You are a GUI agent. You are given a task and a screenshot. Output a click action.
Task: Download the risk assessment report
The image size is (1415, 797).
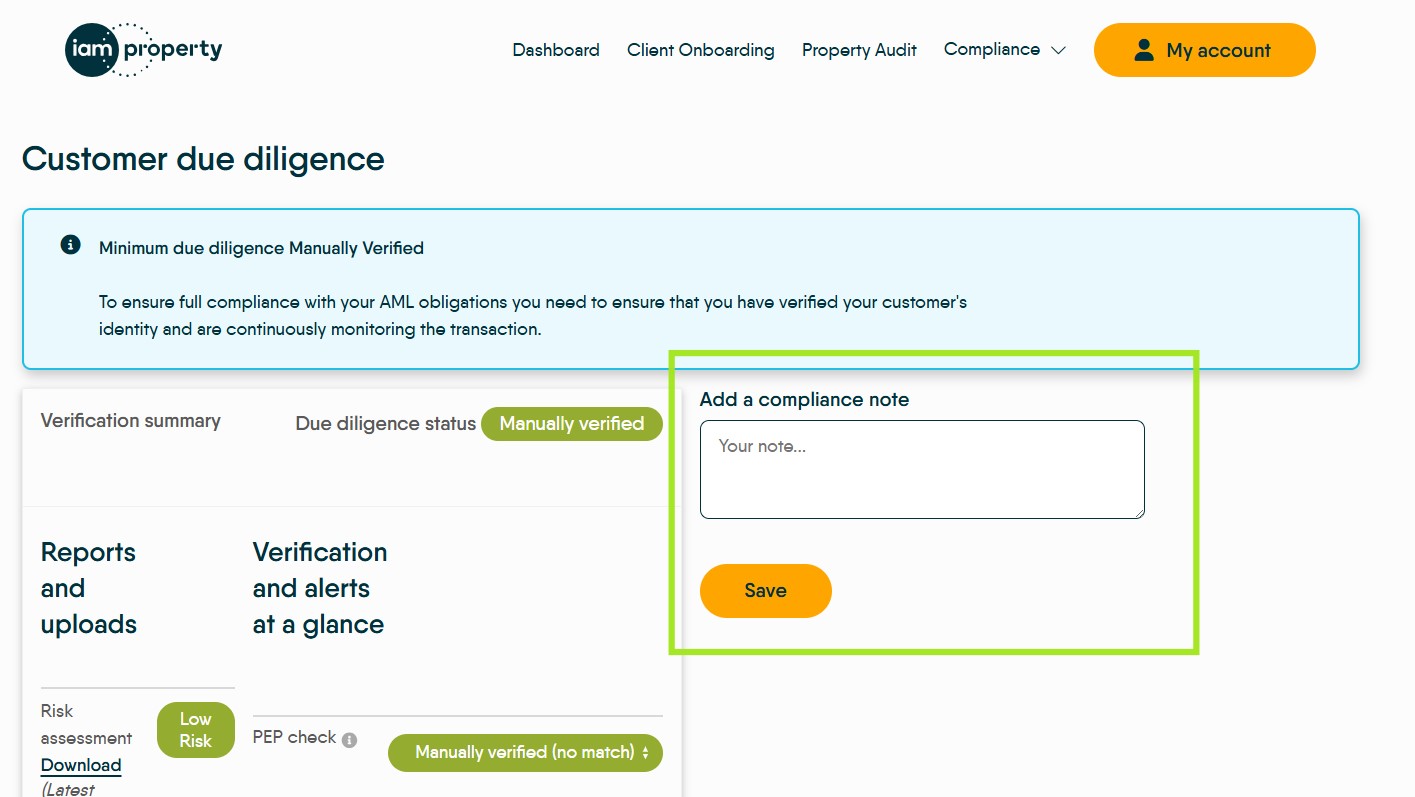point(81,765)
